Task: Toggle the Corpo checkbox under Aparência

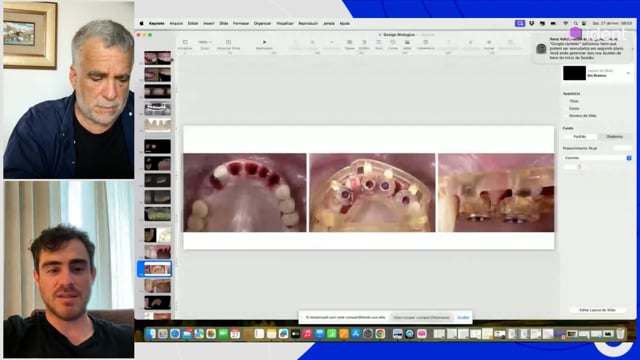Action: click(566, 109)
